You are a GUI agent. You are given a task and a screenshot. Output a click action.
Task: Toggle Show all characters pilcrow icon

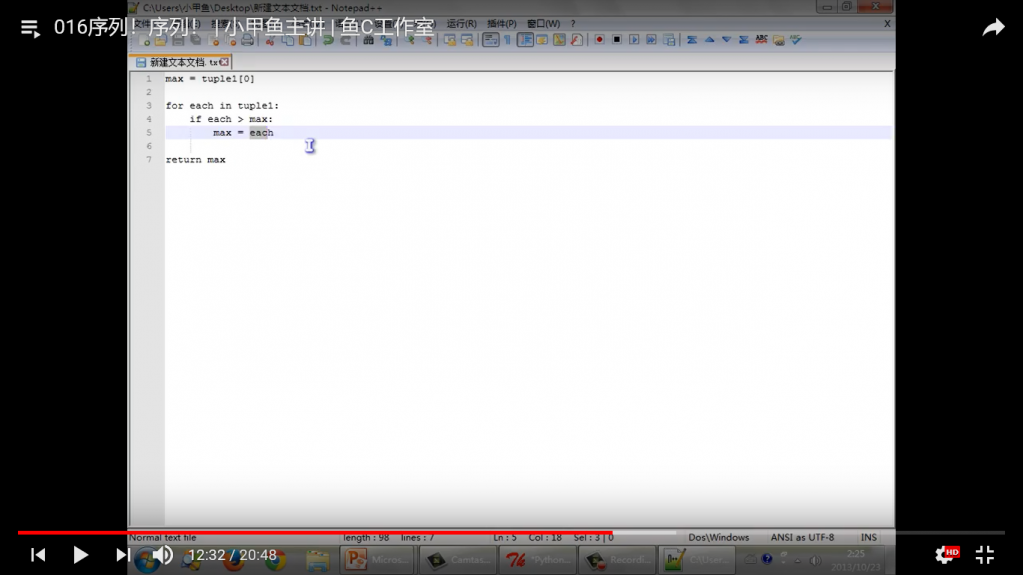click(x=508, y=40)
